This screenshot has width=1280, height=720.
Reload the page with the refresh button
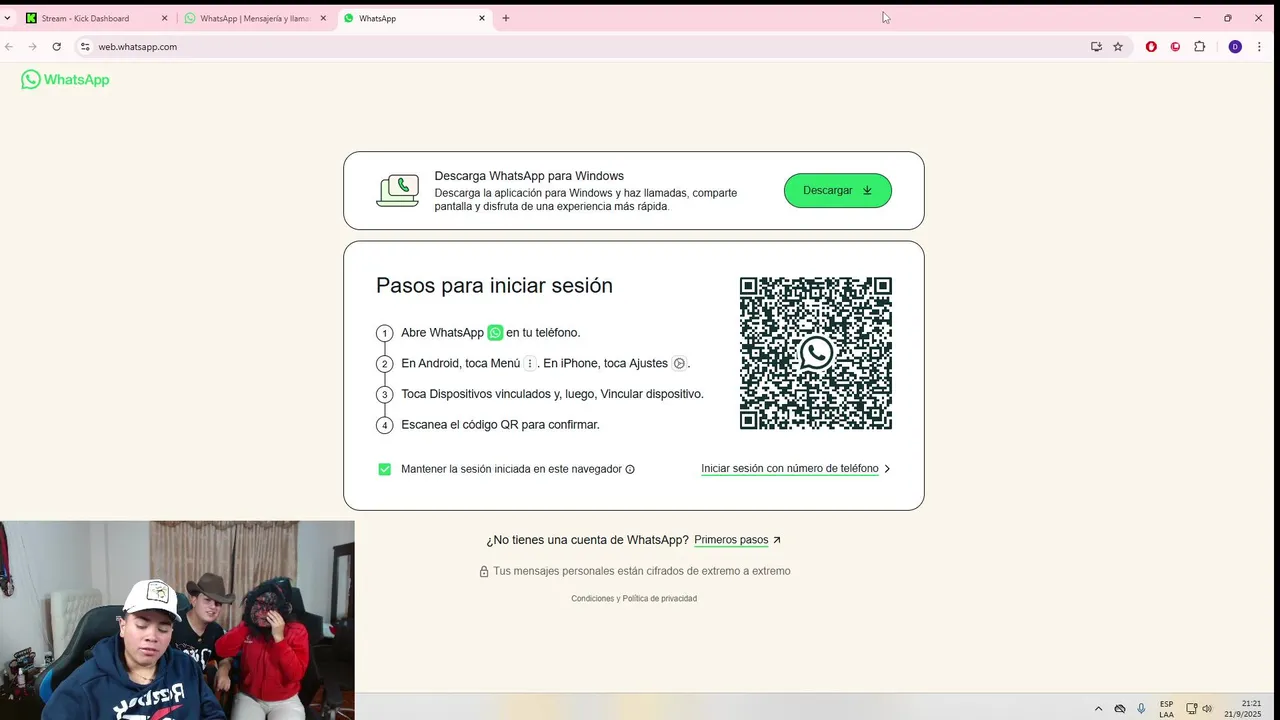click(56, 47)
